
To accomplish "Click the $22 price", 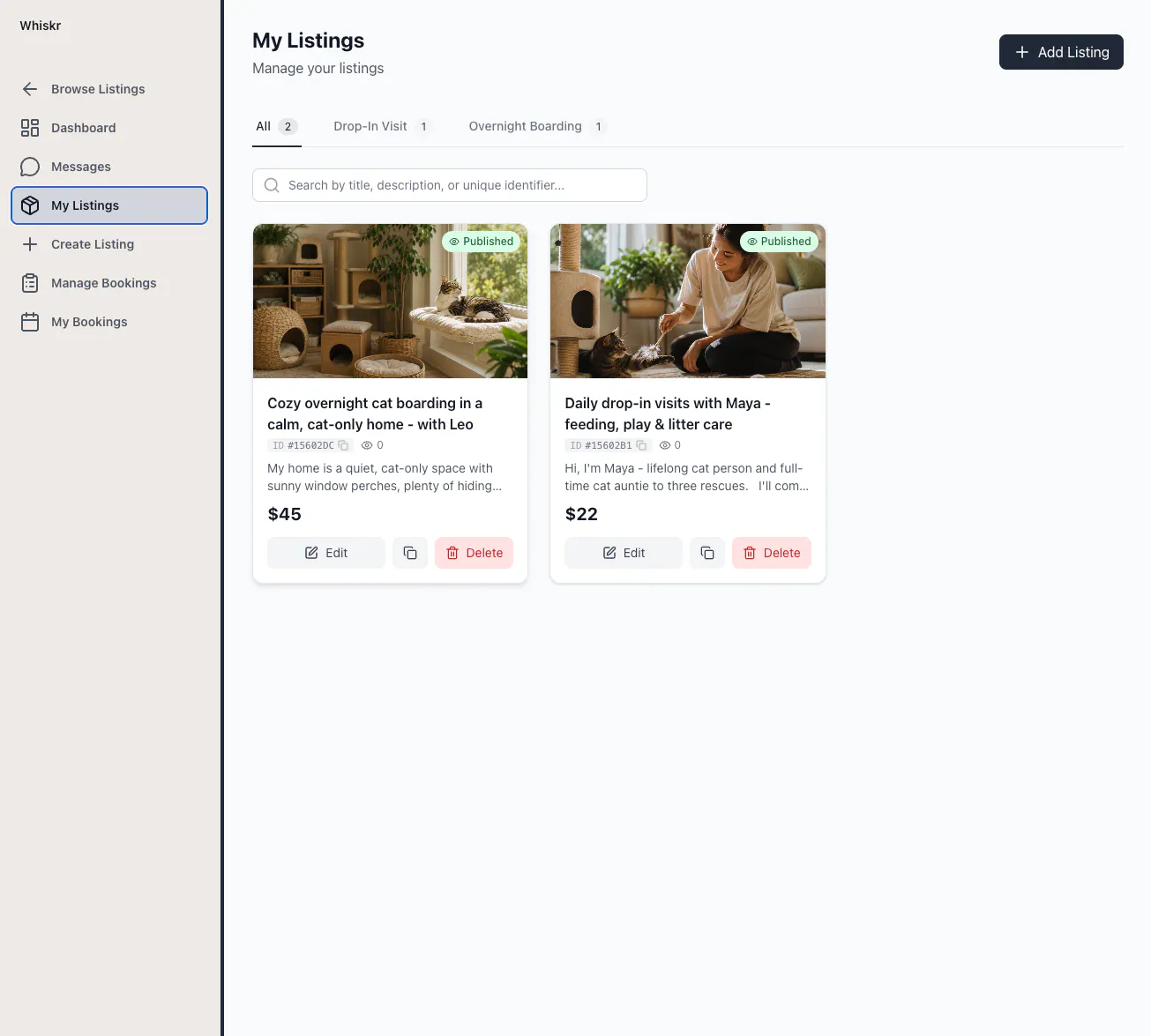I will 581,514.
